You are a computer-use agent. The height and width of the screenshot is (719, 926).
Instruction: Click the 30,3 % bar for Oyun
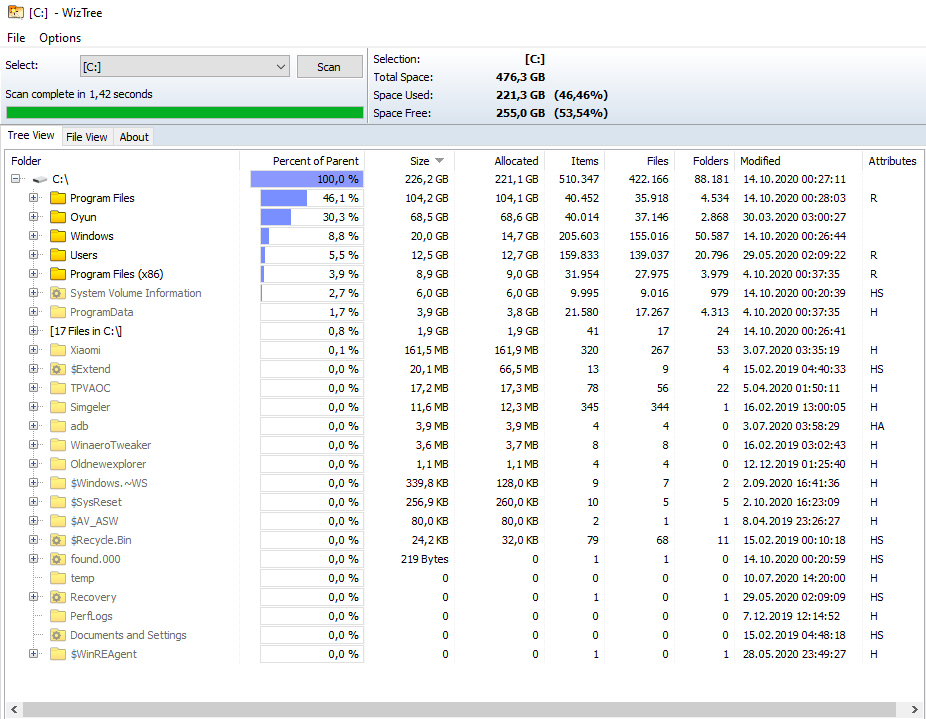coord(312,217)
